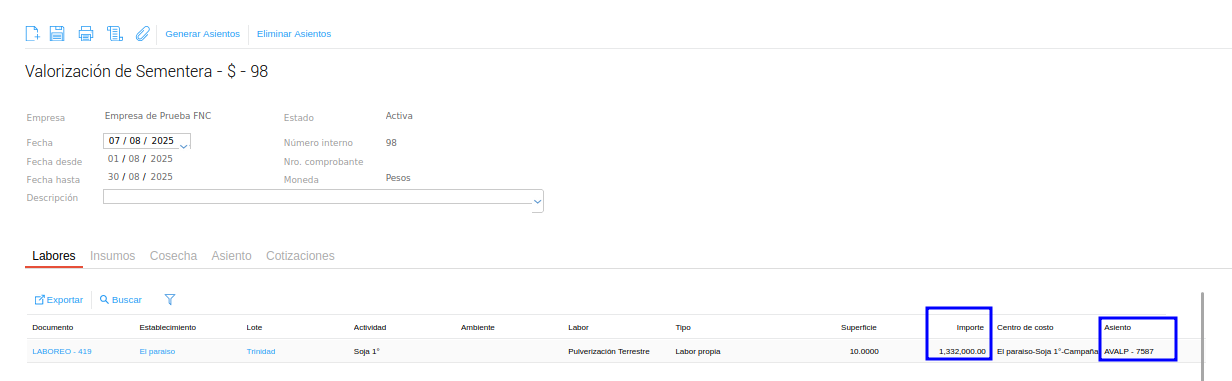Click the Pesos moneda value
Viewport: 1232px width, 381px height.
(x=398, y=178)
